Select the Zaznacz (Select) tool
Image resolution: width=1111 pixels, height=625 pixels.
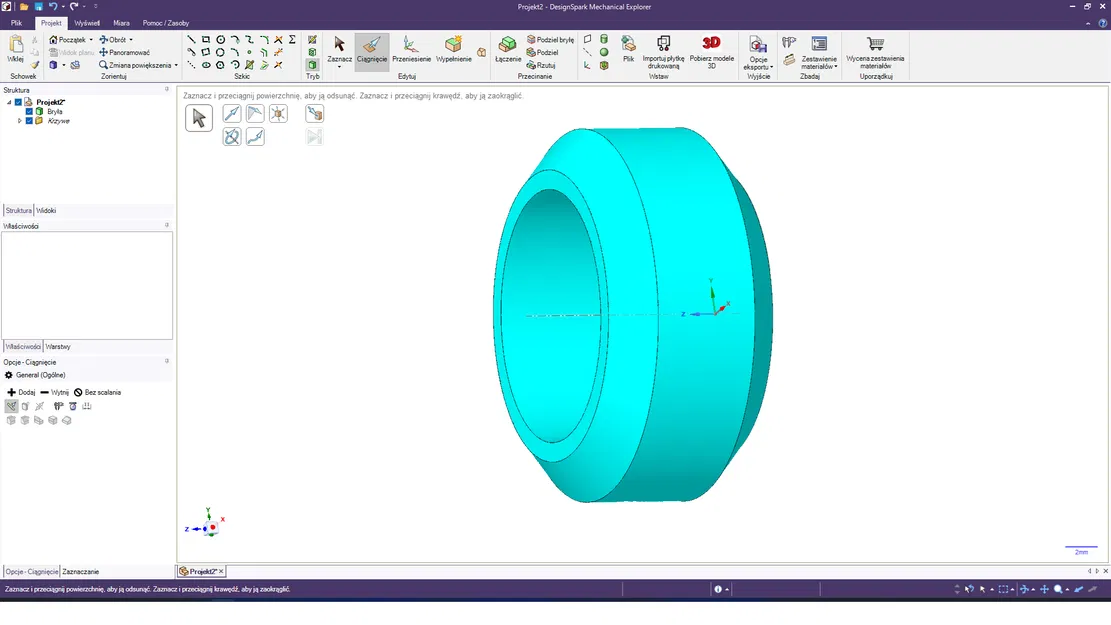(338, 50)
